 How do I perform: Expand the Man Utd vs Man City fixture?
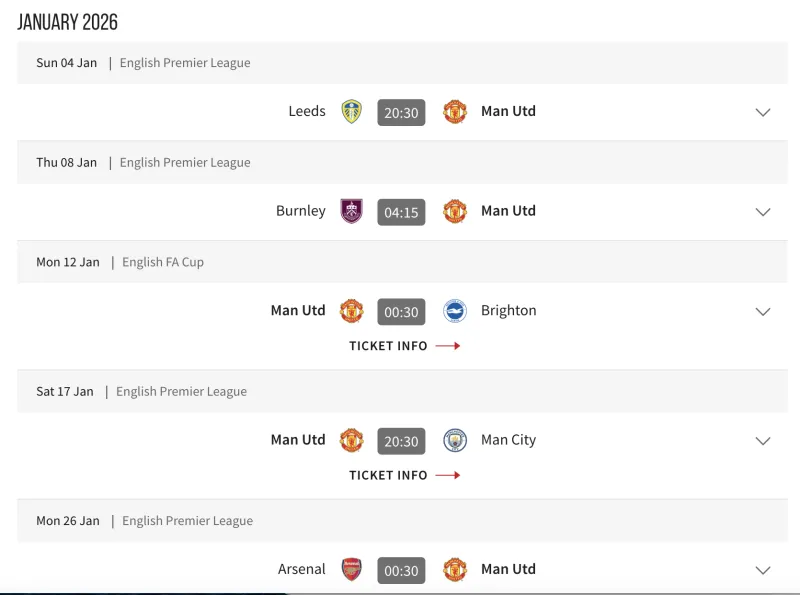click(763, 440)
